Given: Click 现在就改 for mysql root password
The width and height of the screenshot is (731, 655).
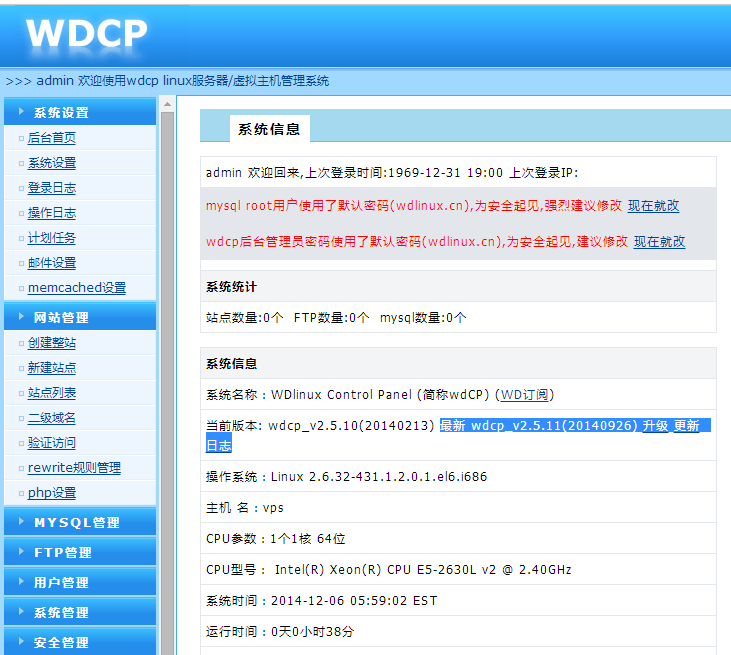Looking at the screenshot, I should [x=654, y=206].
